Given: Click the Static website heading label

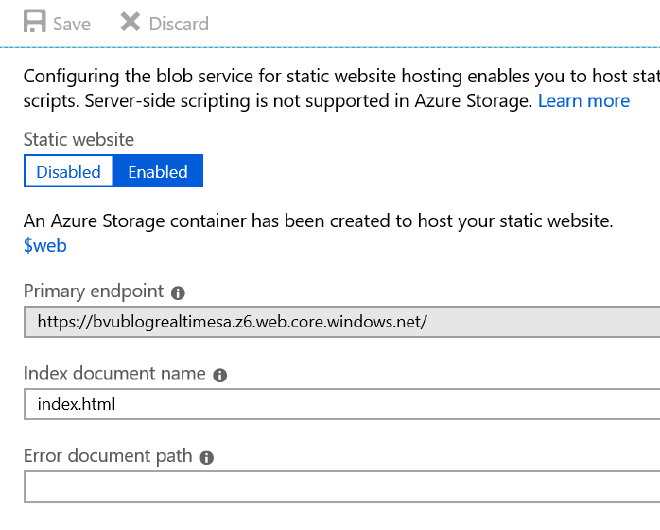Looking at the screenshot, I should pyautogui.click(x=78, y=140).
